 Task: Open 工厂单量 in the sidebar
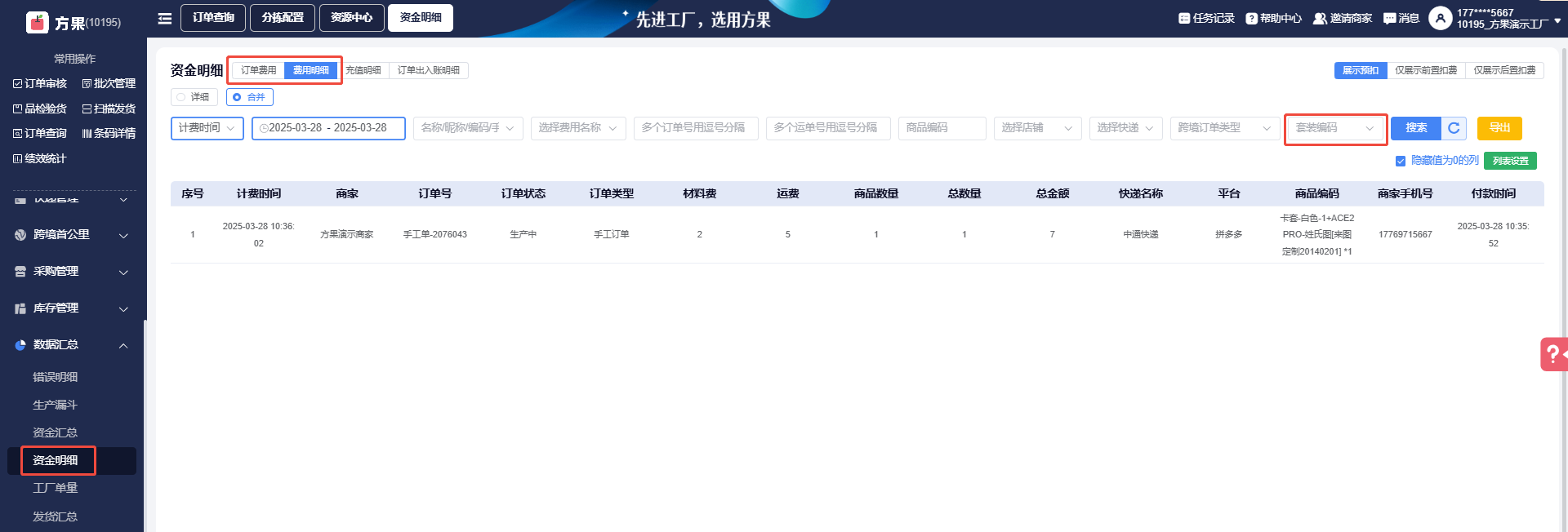pyautogui.click(x=56, y=488)
